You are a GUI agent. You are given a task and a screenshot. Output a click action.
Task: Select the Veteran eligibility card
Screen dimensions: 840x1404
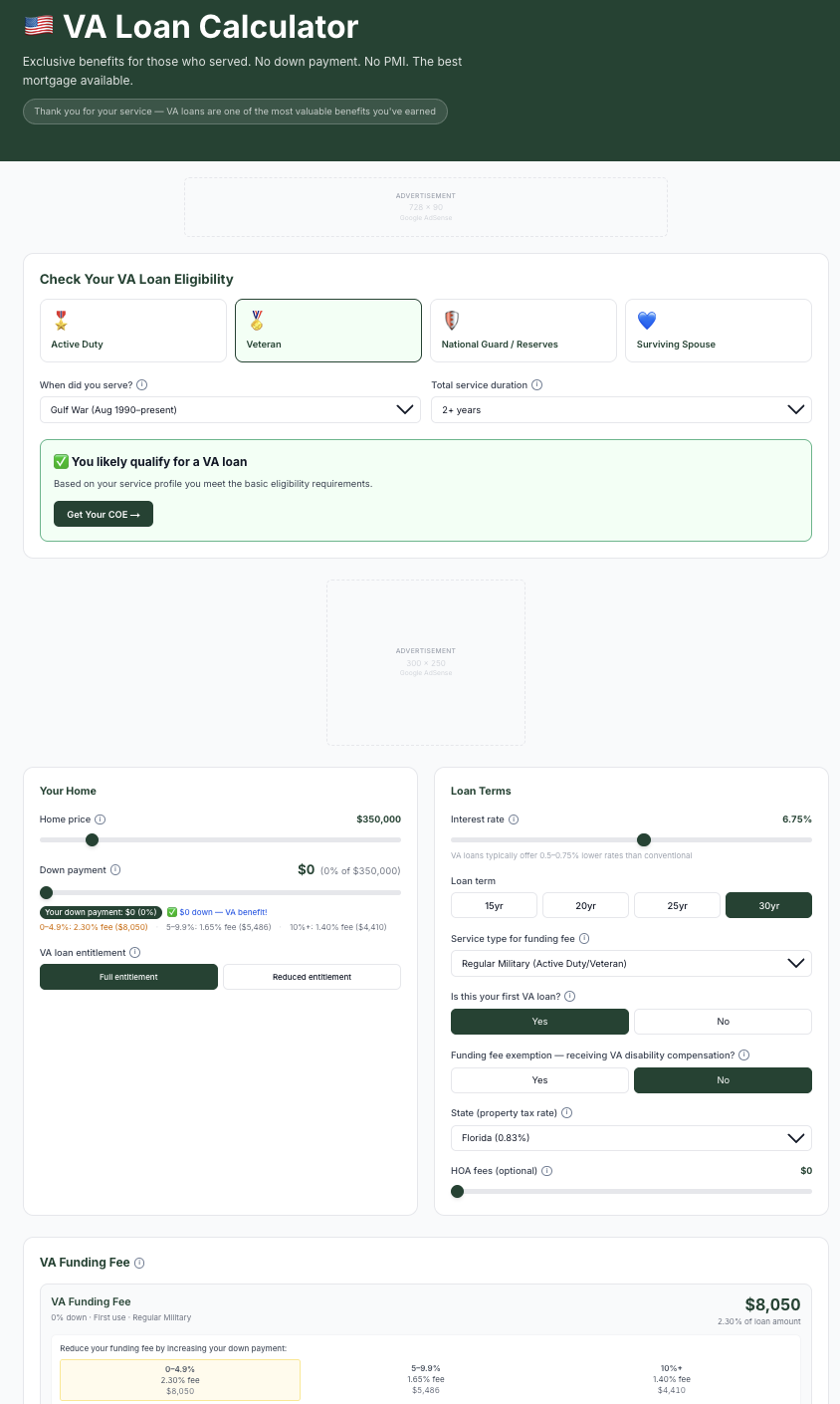(x=328, y=331)
